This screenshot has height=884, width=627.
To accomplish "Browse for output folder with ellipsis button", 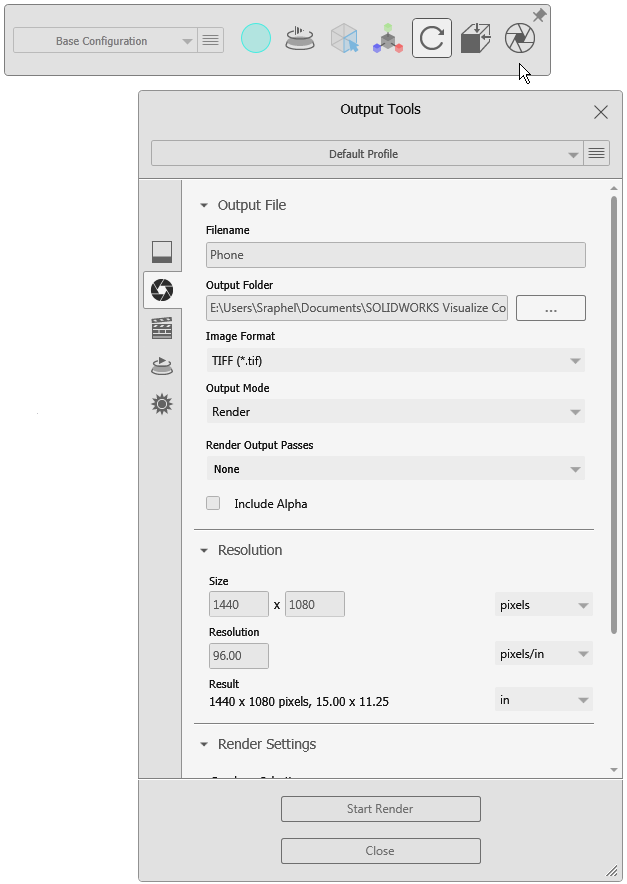I will (x=550, y=308).
